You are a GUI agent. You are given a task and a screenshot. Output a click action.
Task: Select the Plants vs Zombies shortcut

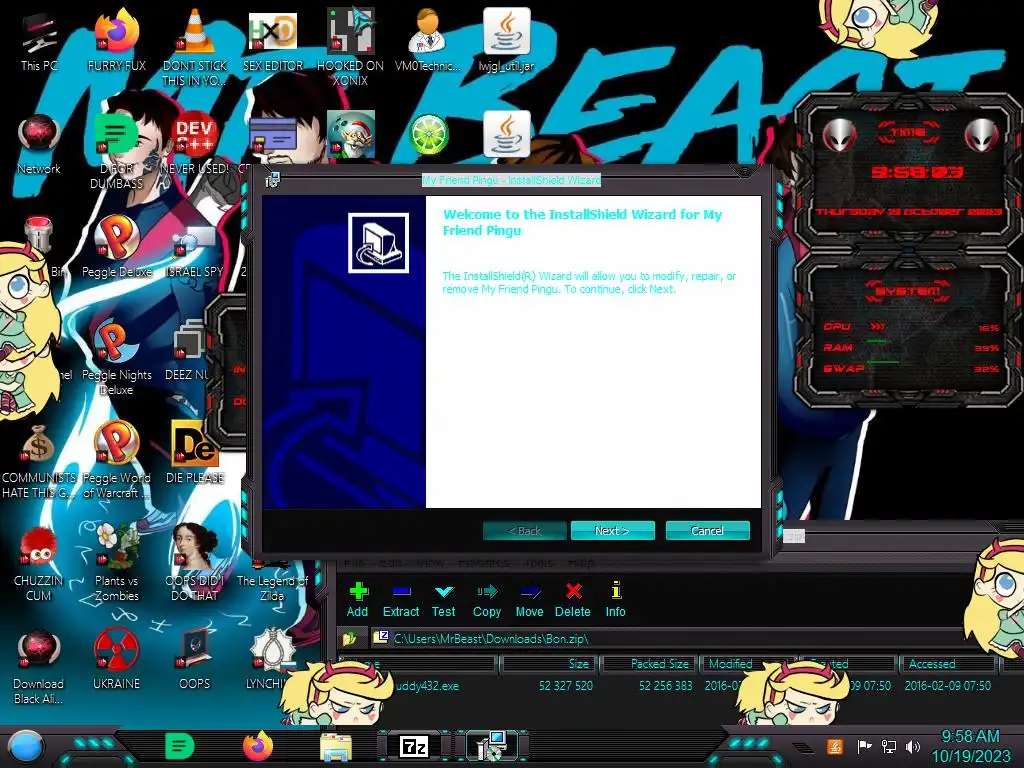point(117,563)
